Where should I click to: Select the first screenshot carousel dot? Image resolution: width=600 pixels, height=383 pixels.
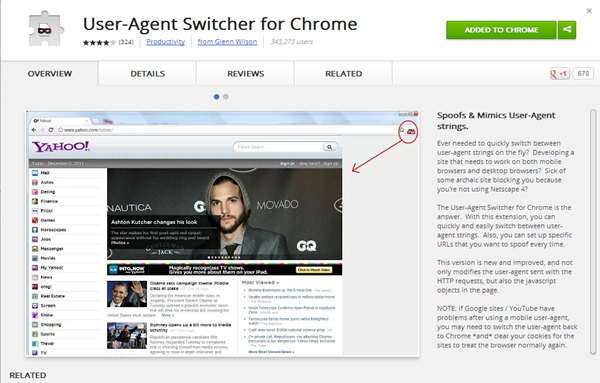pyautogui.click(x=217, y=97)
